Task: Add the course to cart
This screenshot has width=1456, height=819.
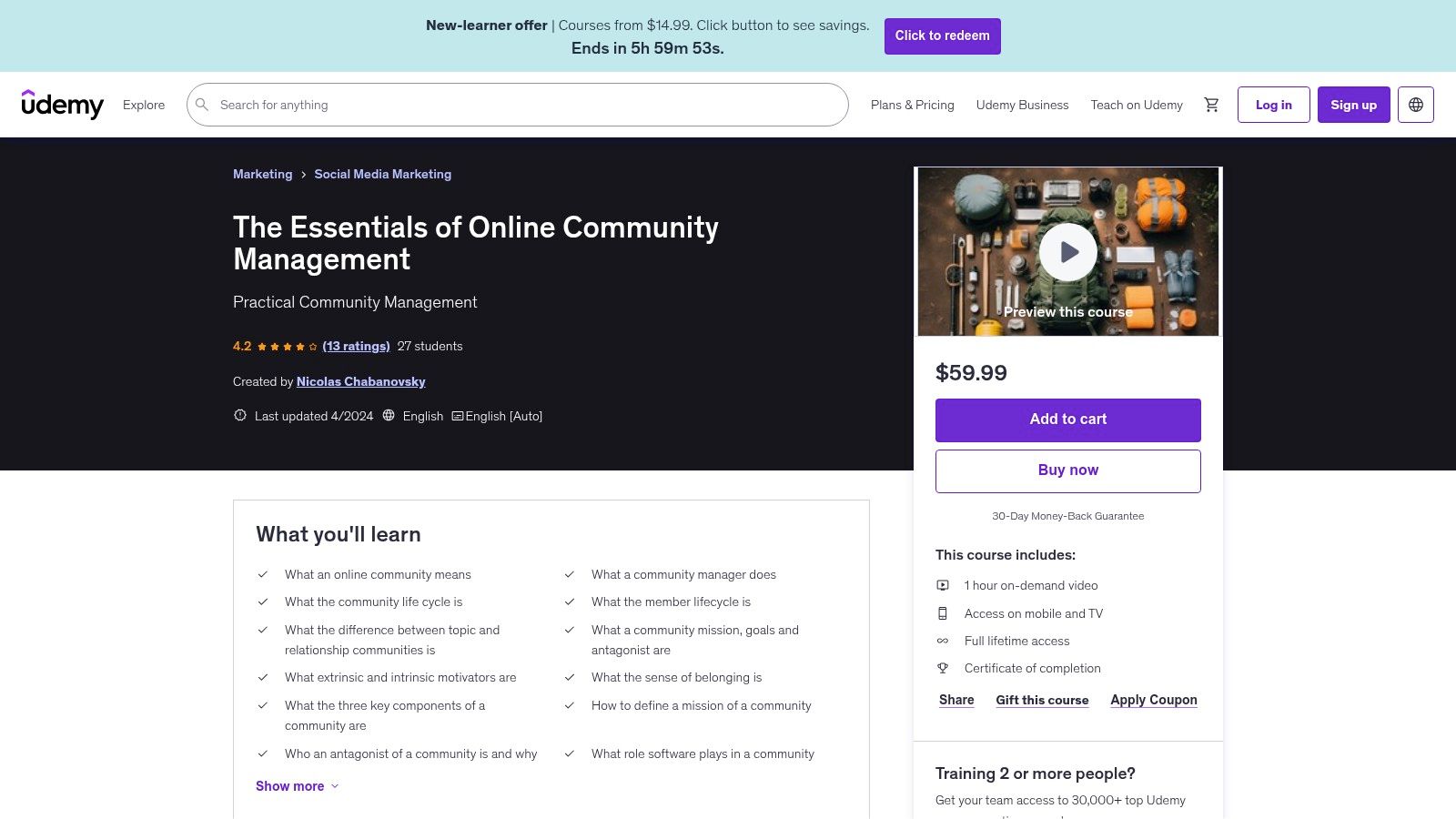Action: tap(1068, 420)
